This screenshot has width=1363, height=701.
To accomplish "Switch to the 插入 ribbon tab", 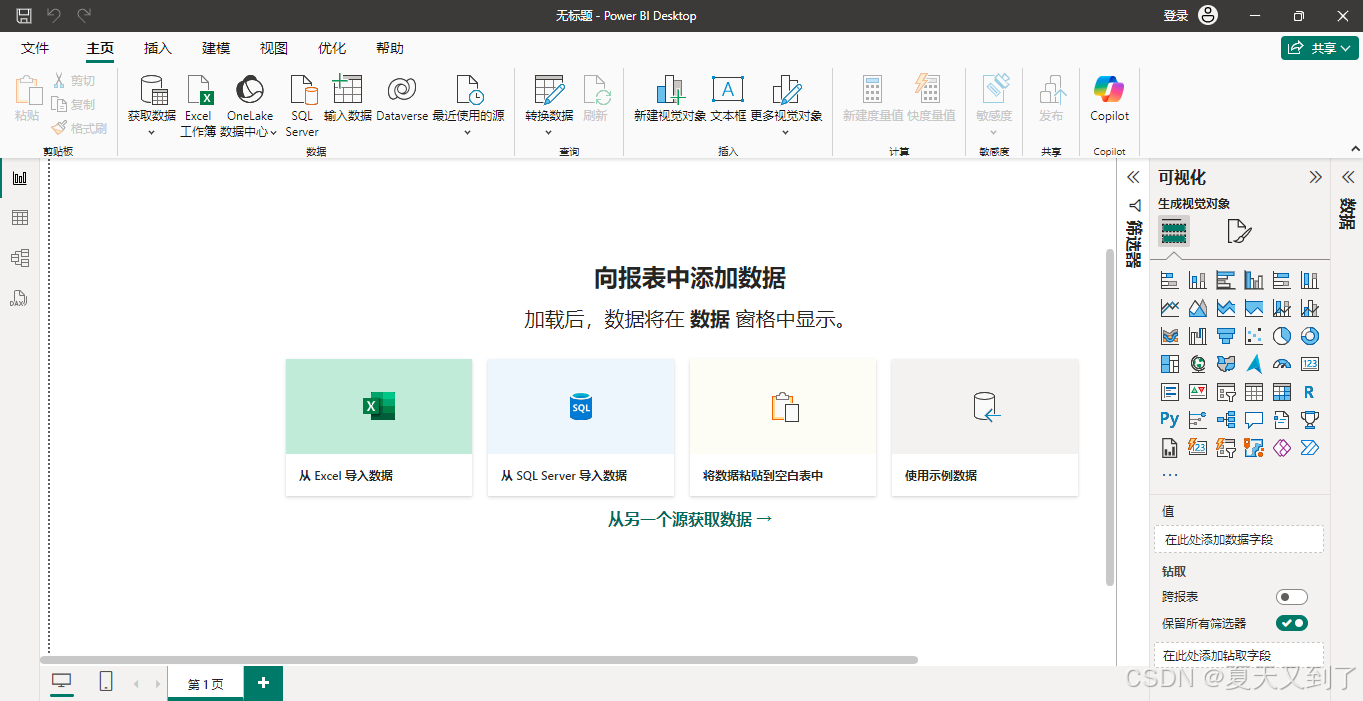I will click(x=158, y=48).
